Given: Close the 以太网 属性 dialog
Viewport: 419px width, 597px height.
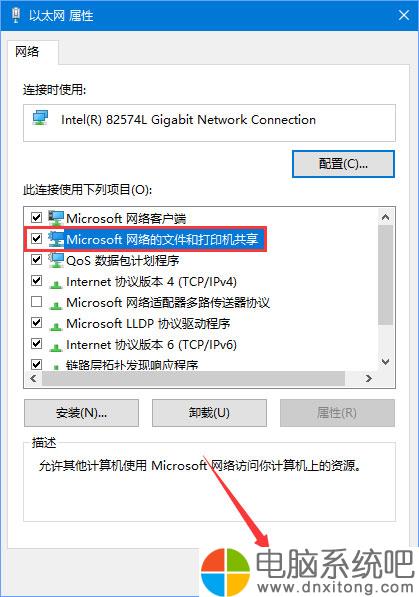Looking at the screenshot, I should 403,15.
